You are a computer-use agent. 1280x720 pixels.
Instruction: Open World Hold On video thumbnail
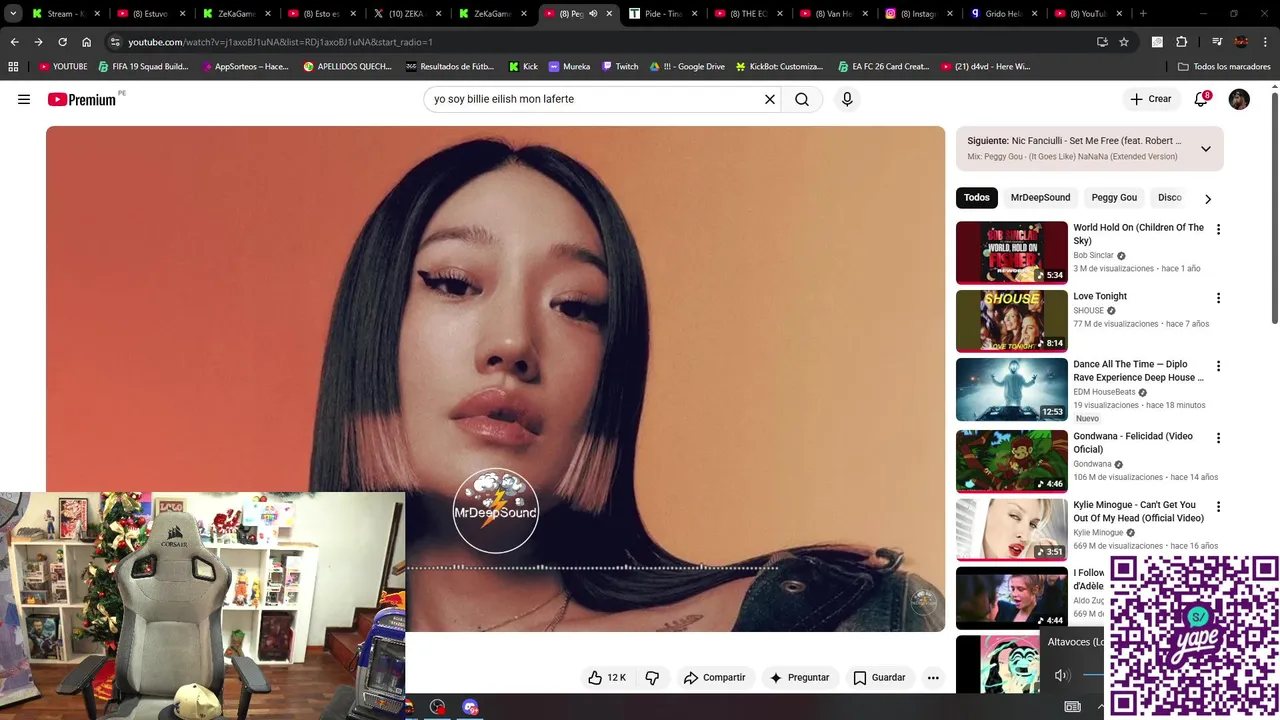[x=1011, y=253]
